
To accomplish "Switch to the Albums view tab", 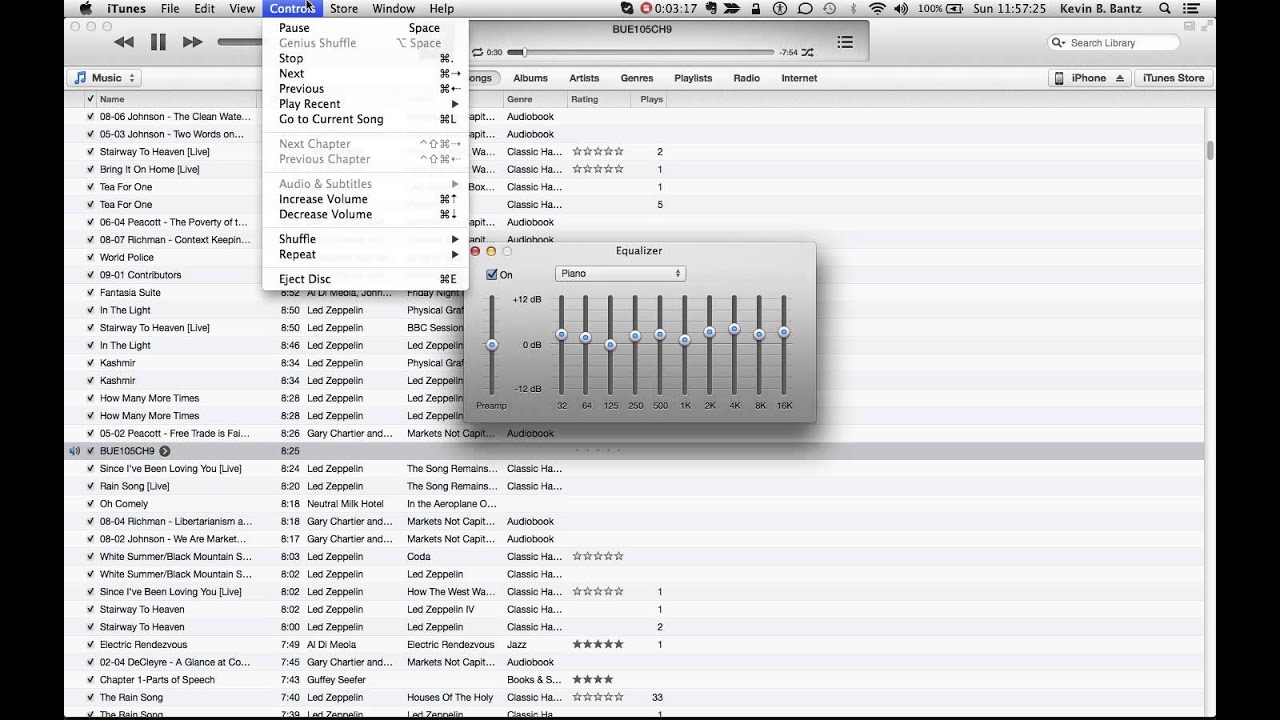I will point(530,78).
